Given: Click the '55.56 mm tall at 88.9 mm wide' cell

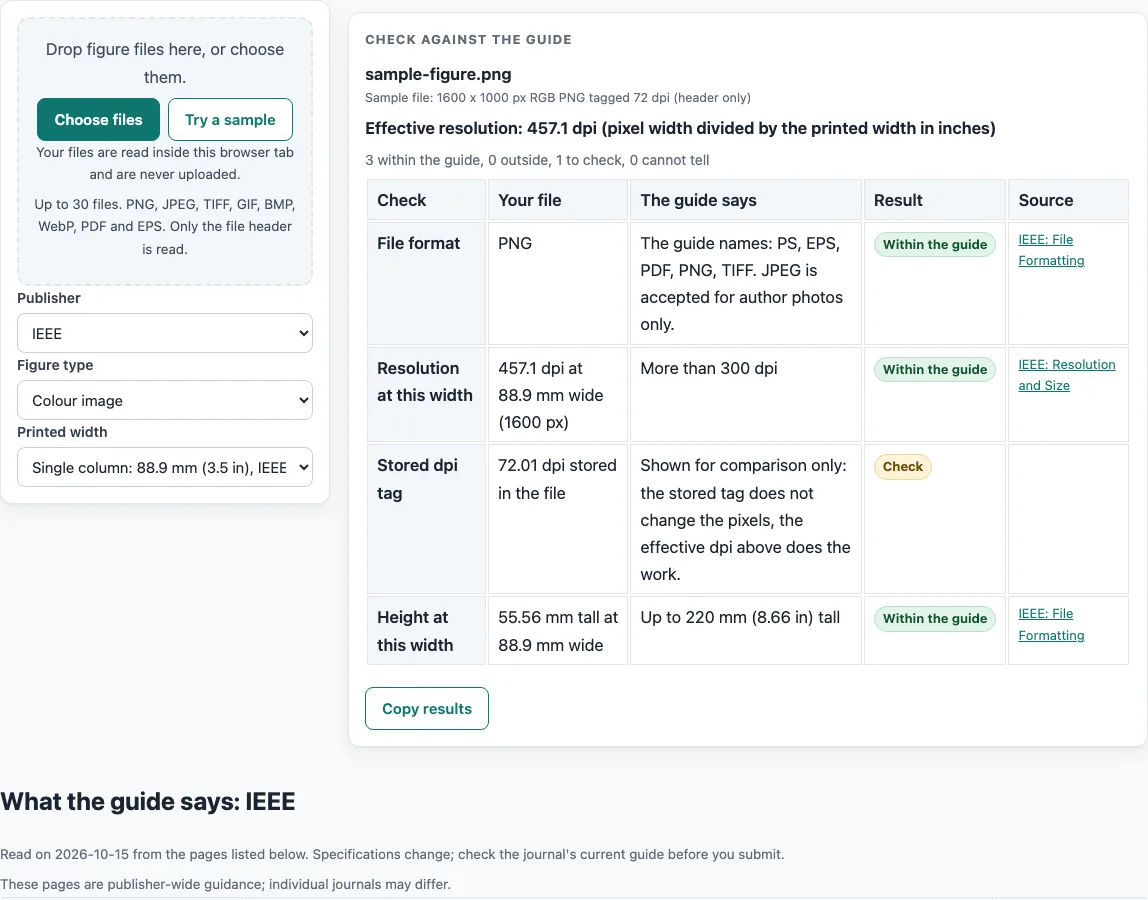Looking at the screenshot, I should click(558, 631).
